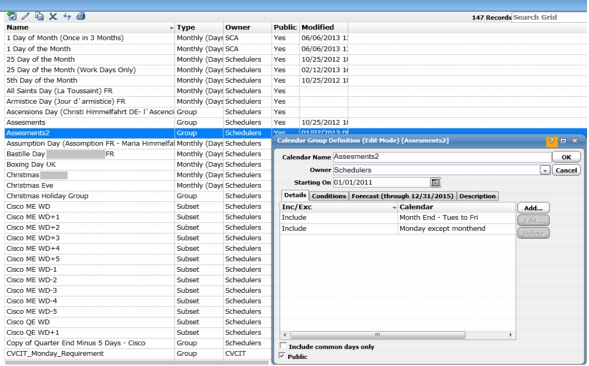Click the Owner column header
This screenshot has width=589, height=366.
(x=248, y=27)
